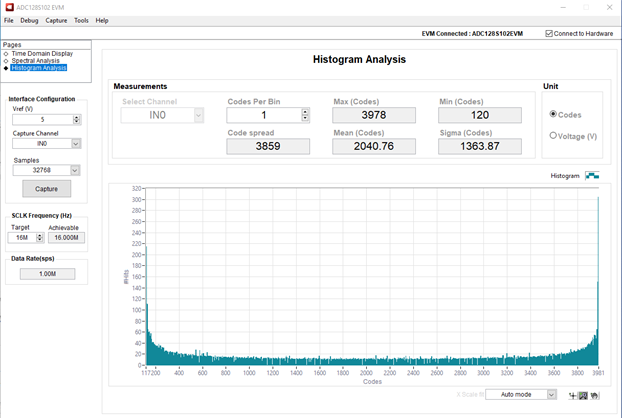The width and height of the screenshot is (622, 418).
Task: Click the Histogram plot legend icon
Action: (592, 175)
